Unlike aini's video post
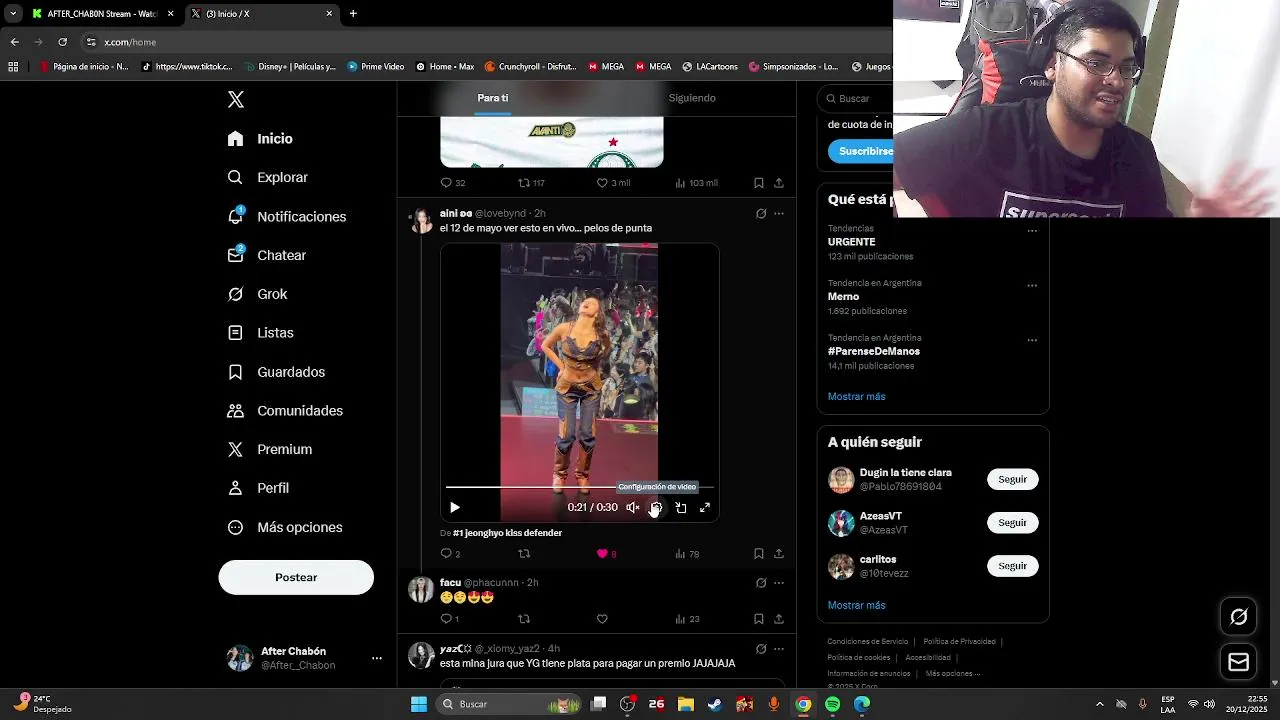1280x720 pixels. point(602,554)
